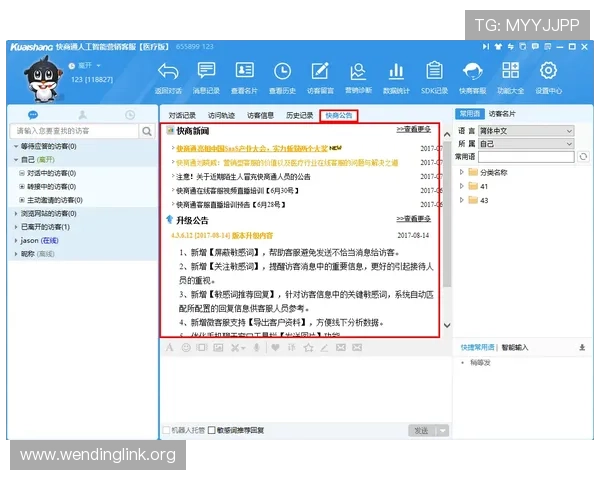Expand the folder named 41
The height and width of the screenshot is (480, 600).
click(461, 186)
